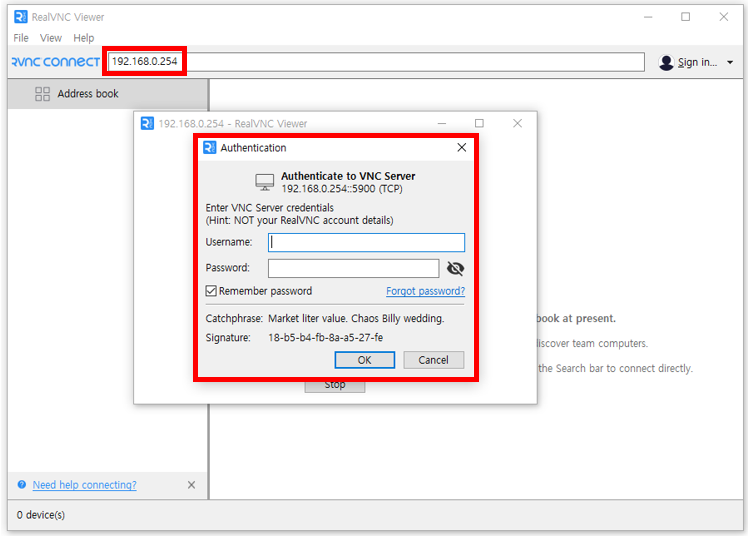The height and width of the screenshot is (537, 751).
Task: Click the 192.168.0.254::5900 (TCP) server address text
Action: click(x=341, y=189)
